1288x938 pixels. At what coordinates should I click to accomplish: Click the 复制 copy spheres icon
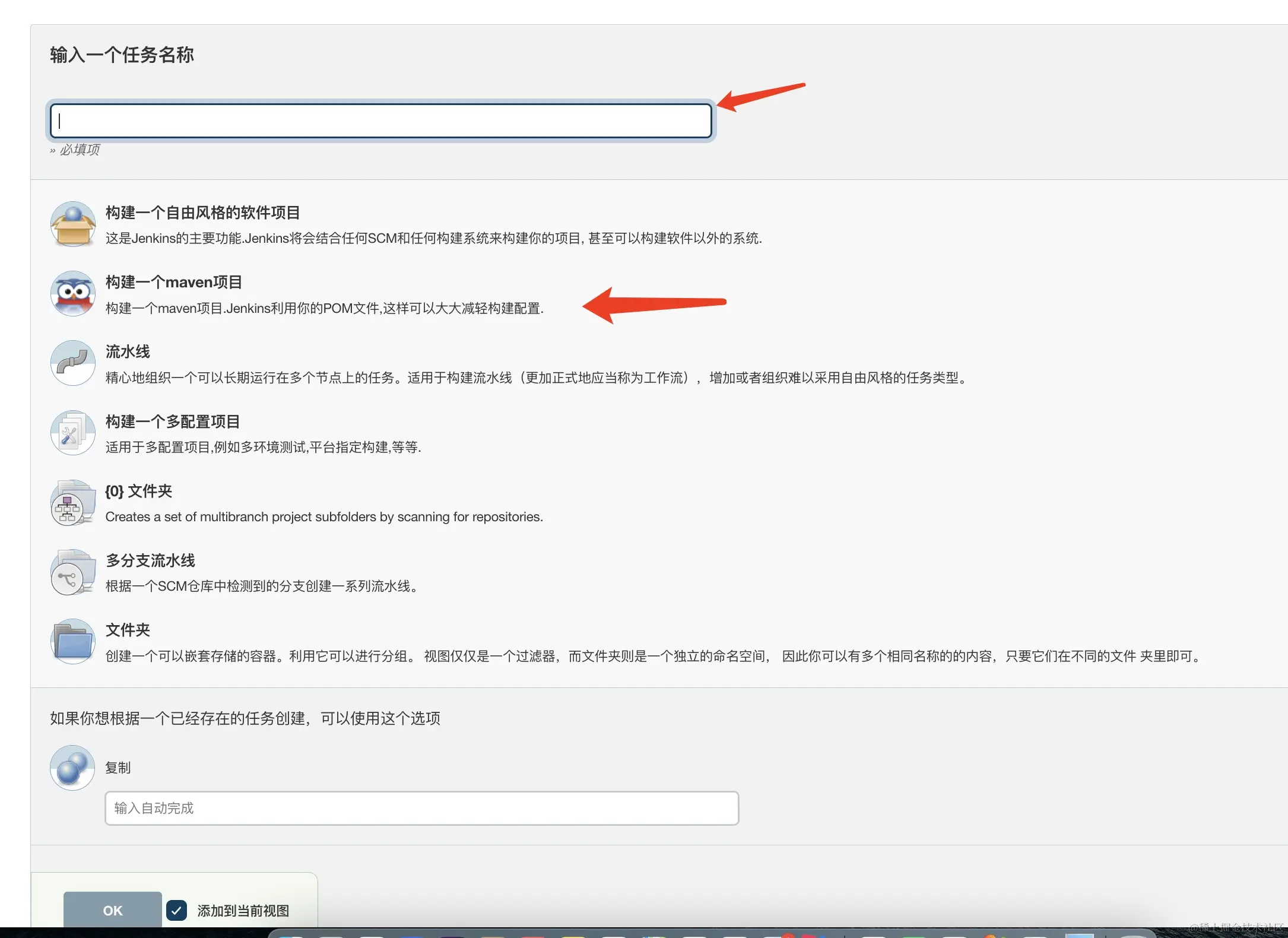(x=72, y=767)
